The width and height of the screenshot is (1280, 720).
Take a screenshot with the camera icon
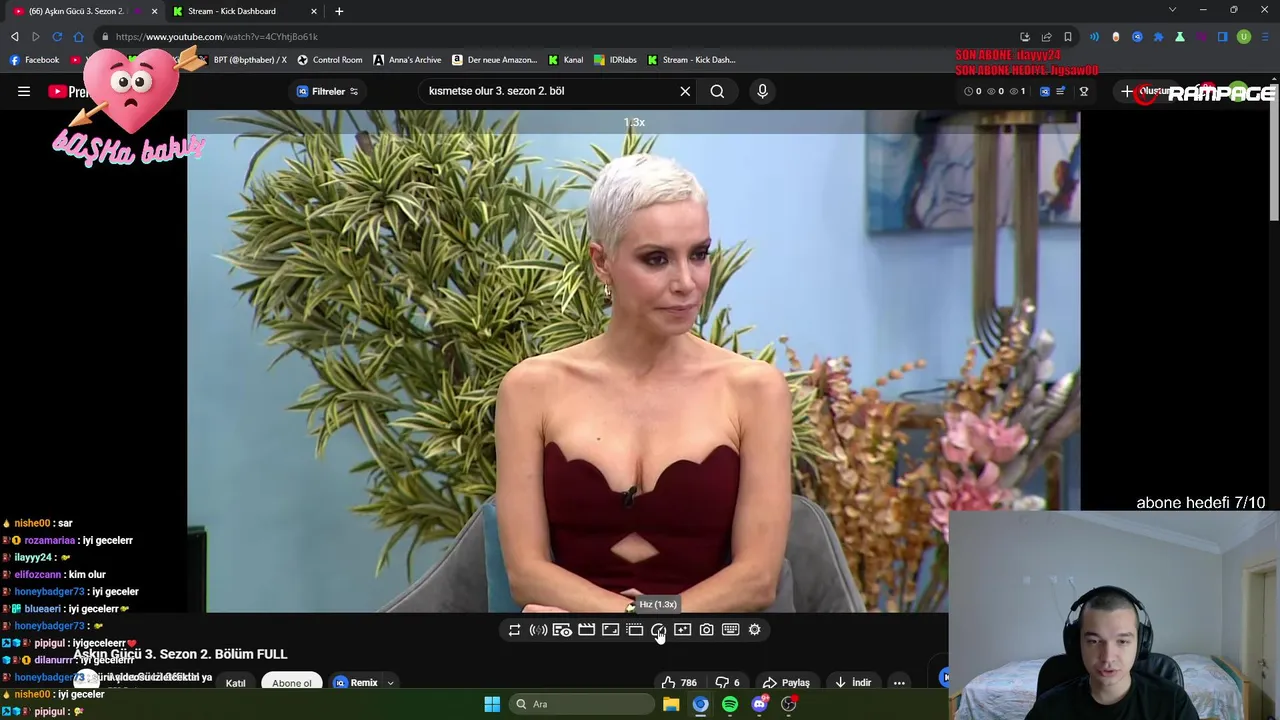click(706, 630)
